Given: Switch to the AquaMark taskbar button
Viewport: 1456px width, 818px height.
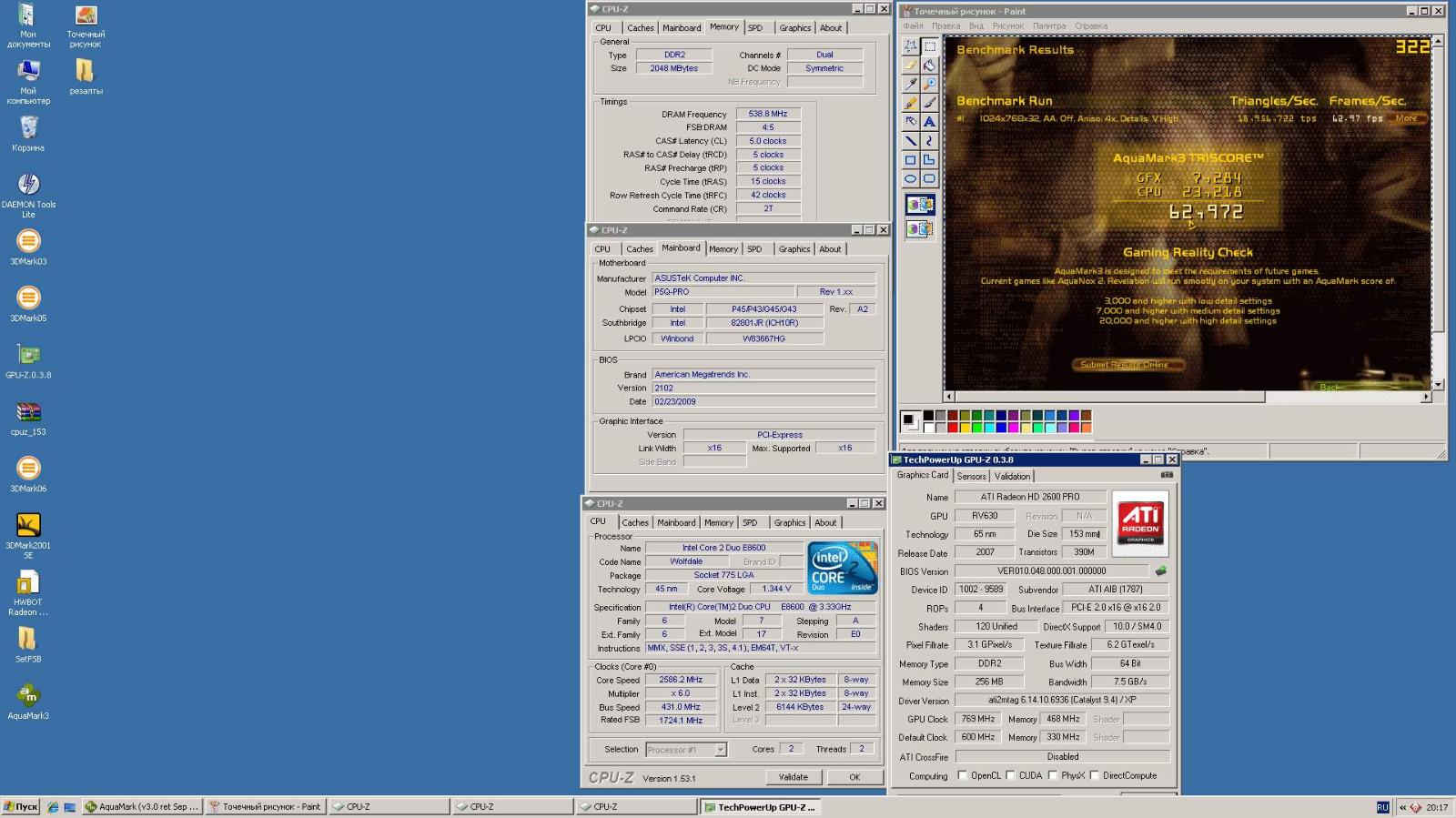Looking at the screenshot, I should [141, 807].
